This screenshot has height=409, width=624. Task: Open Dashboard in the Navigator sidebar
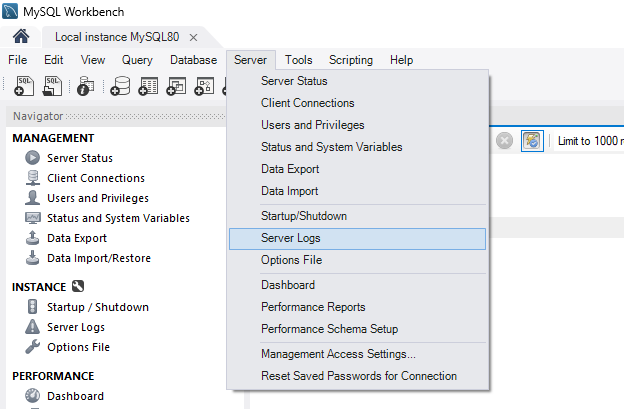click(x=75, y=396)
